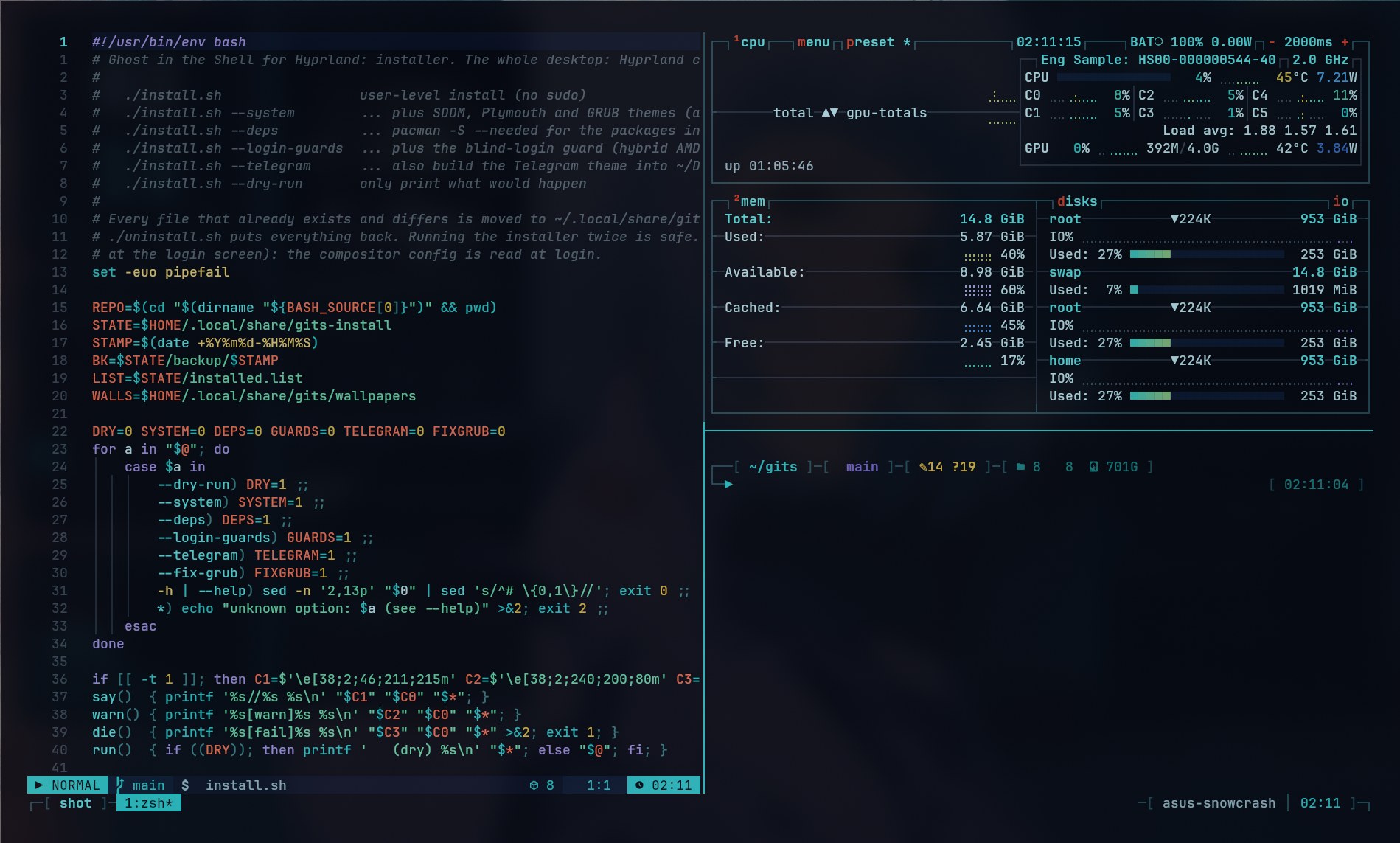Click the tmux session name shot

[76, 803]
